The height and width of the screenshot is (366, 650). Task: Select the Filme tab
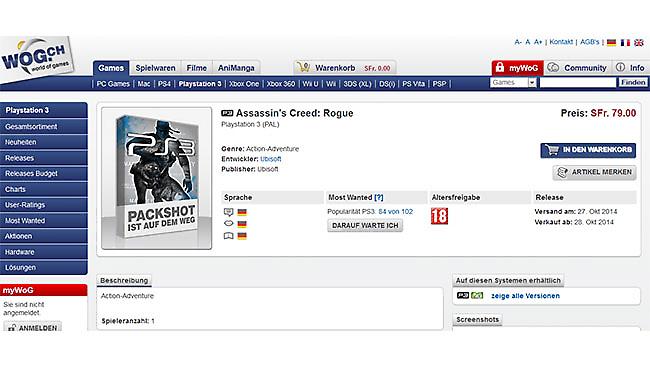tap(196, 68)
